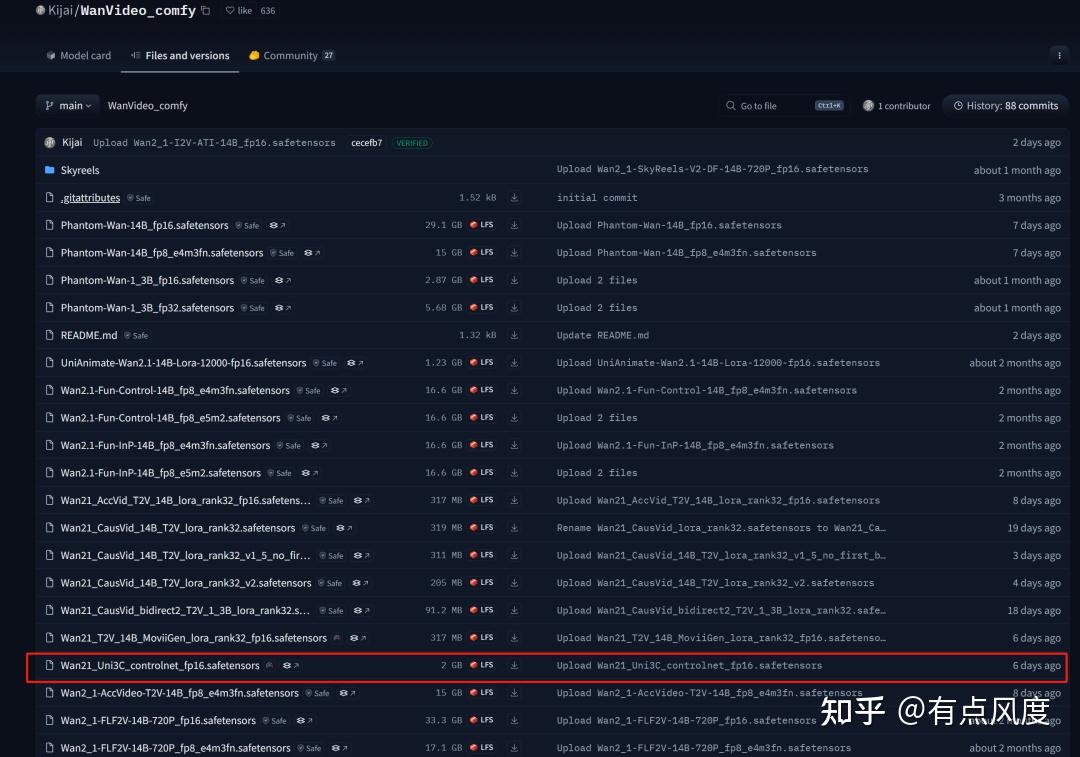Switch to the Model card tab
1080x757 pixels.
78,55
